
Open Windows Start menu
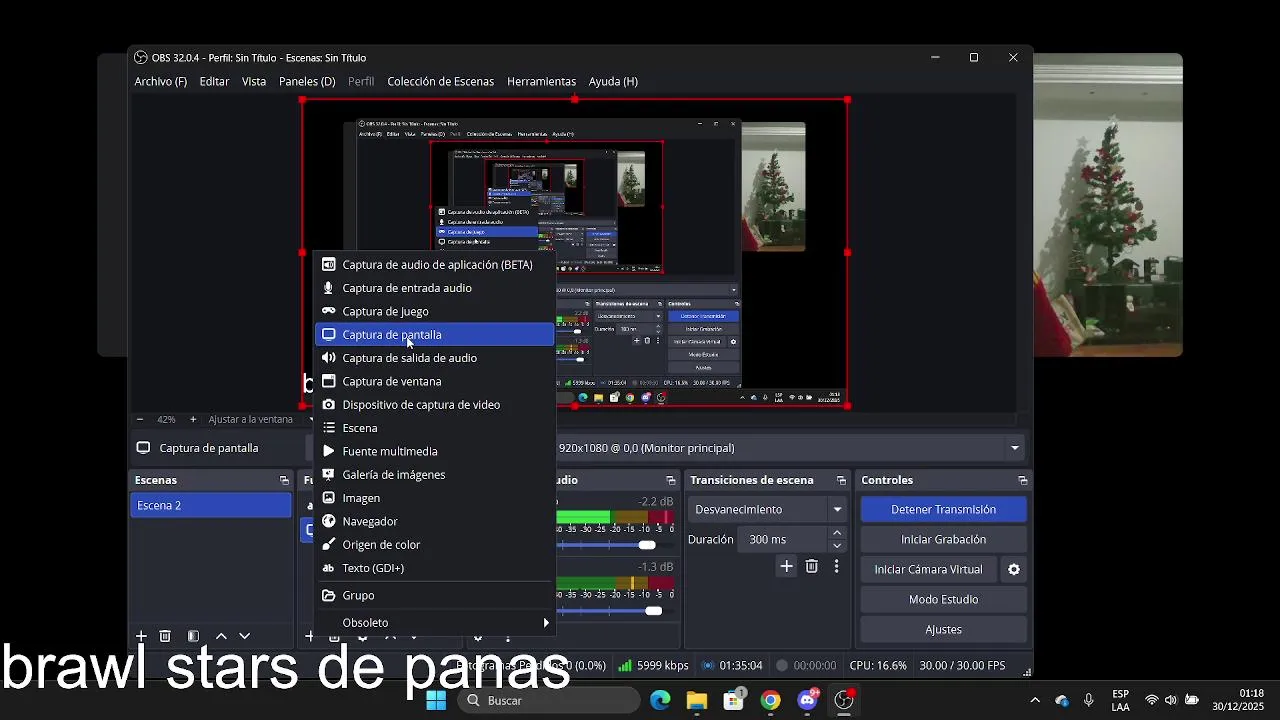coord(436,700)
